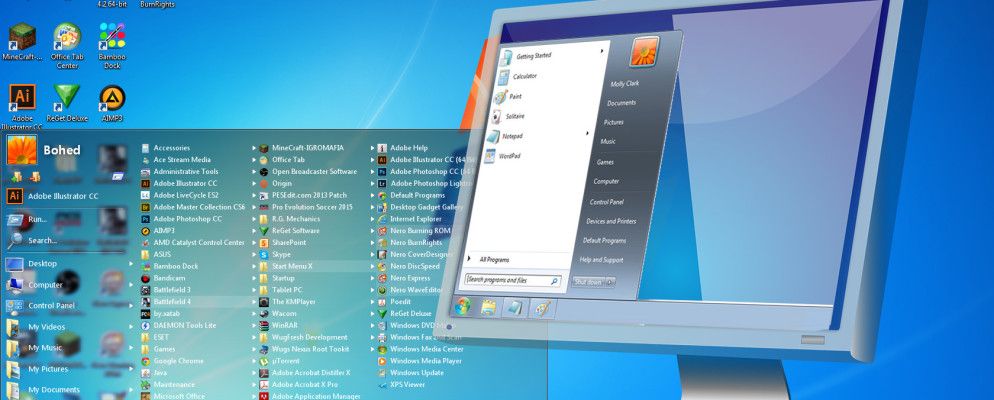Open the MineCraft desktop shortcut icon

22,37
